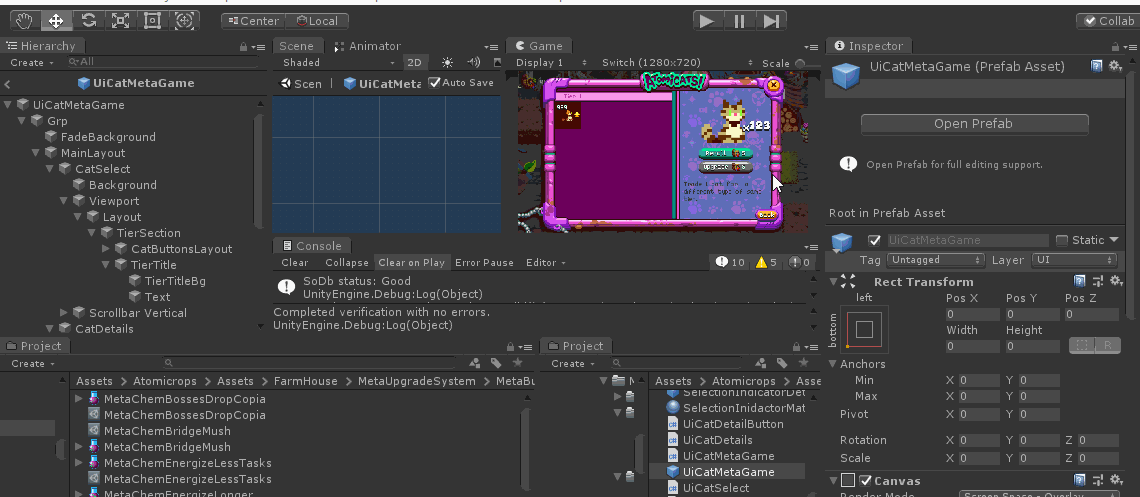Click the anchor presets box
This screenshot has height=497, width=1140.
point(864,330)
